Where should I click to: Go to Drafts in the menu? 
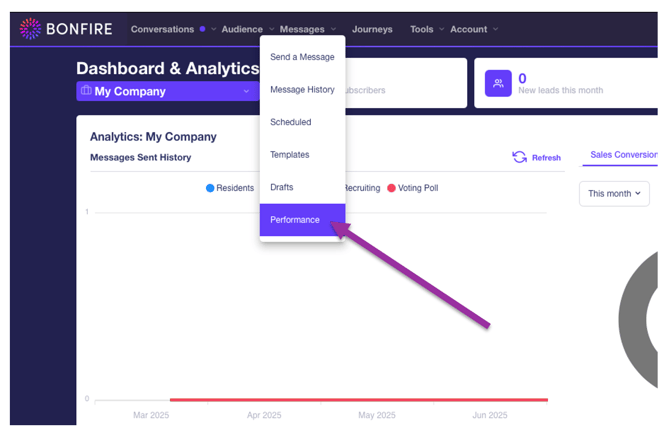282,187
